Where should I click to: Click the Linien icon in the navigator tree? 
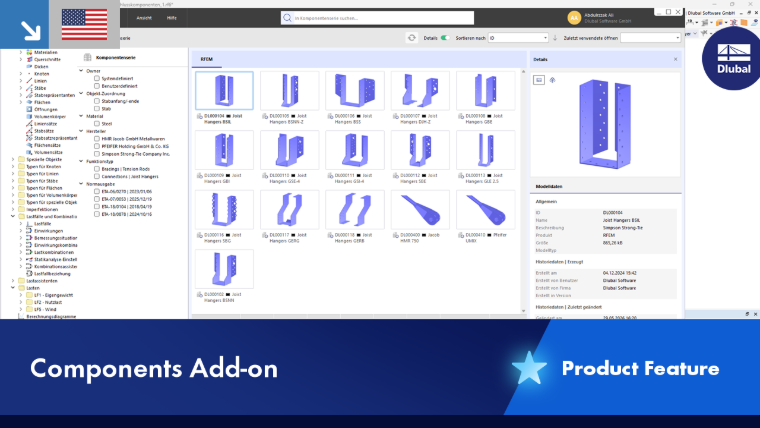29,81
